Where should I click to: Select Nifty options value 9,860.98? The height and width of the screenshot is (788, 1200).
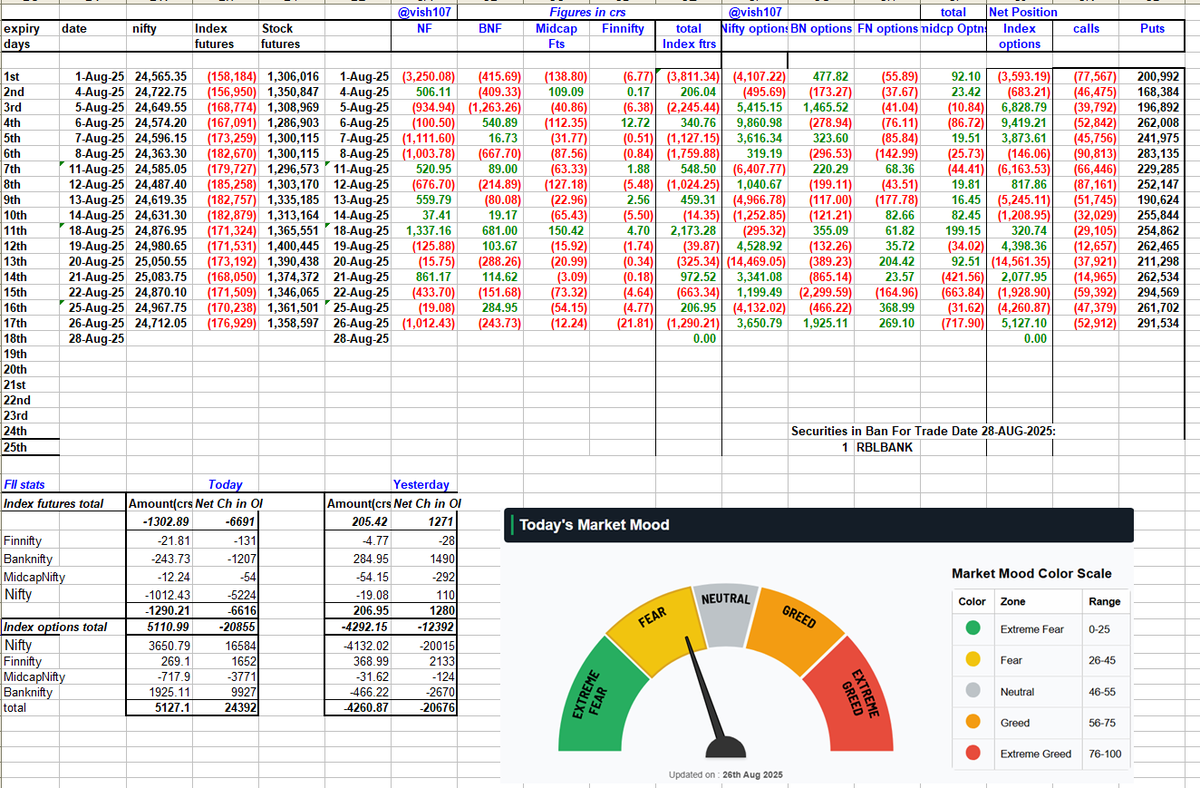(x=763, y=123)
